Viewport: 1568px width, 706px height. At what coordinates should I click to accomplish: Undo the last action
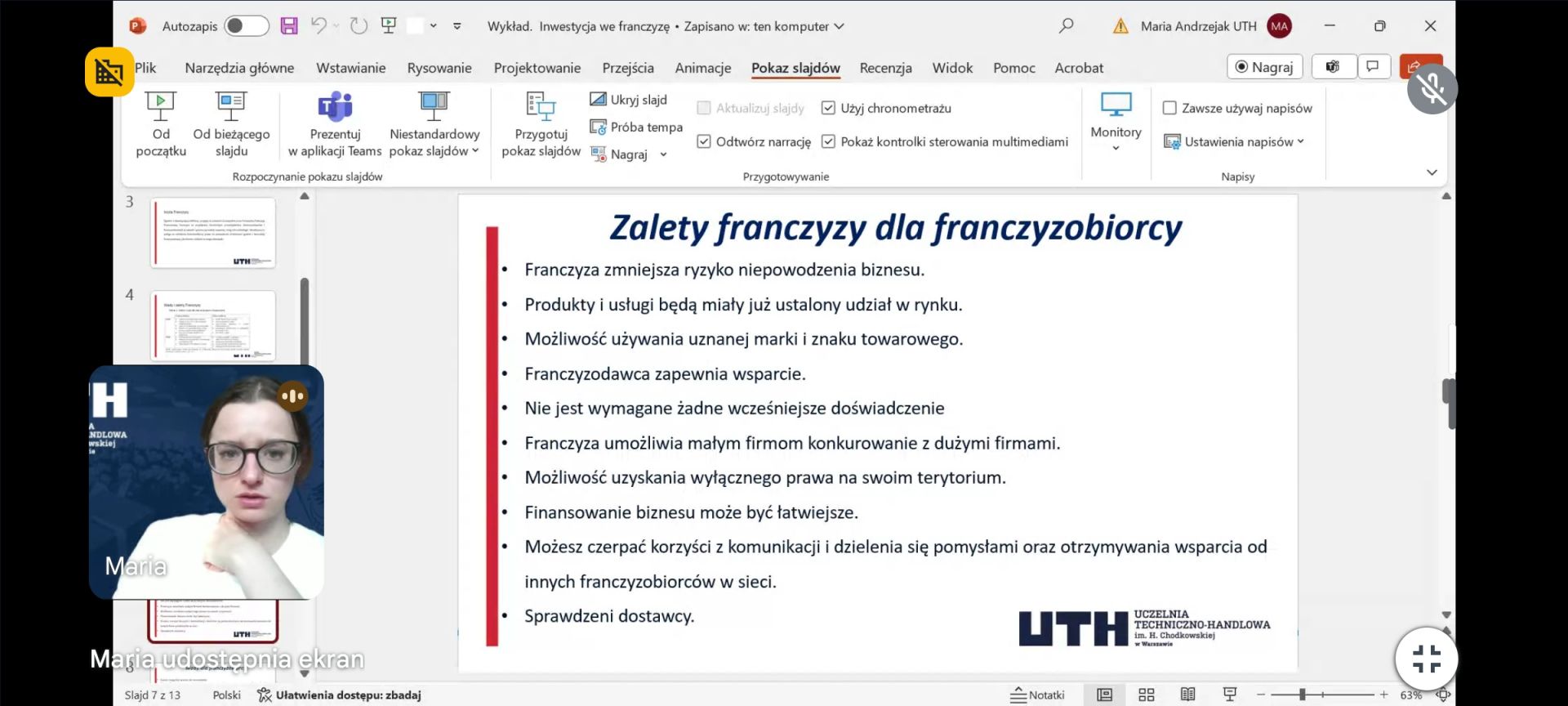(x=318, y=26)
